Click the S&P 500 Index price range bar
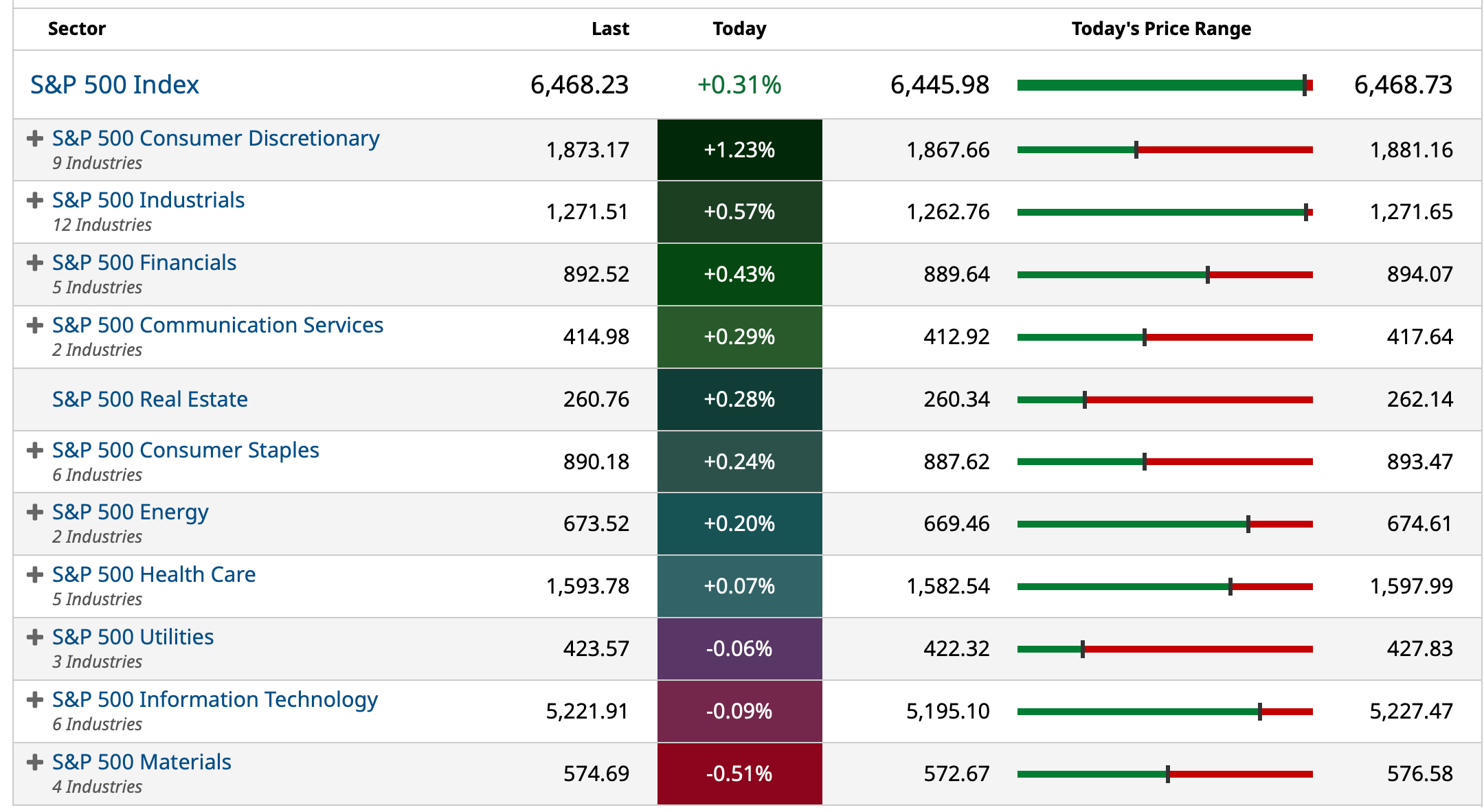The width and height of the screenshot is (1484, 812). (1165, 85)
